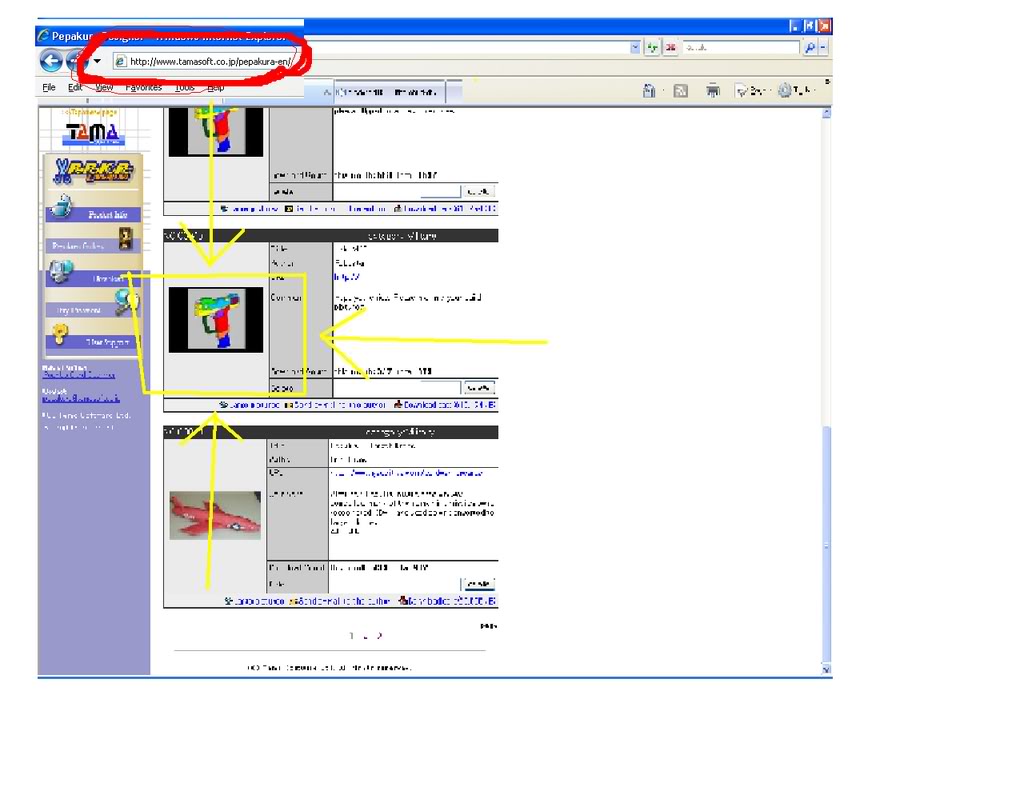Click the search magnifier icon

[x=809, y=47]
